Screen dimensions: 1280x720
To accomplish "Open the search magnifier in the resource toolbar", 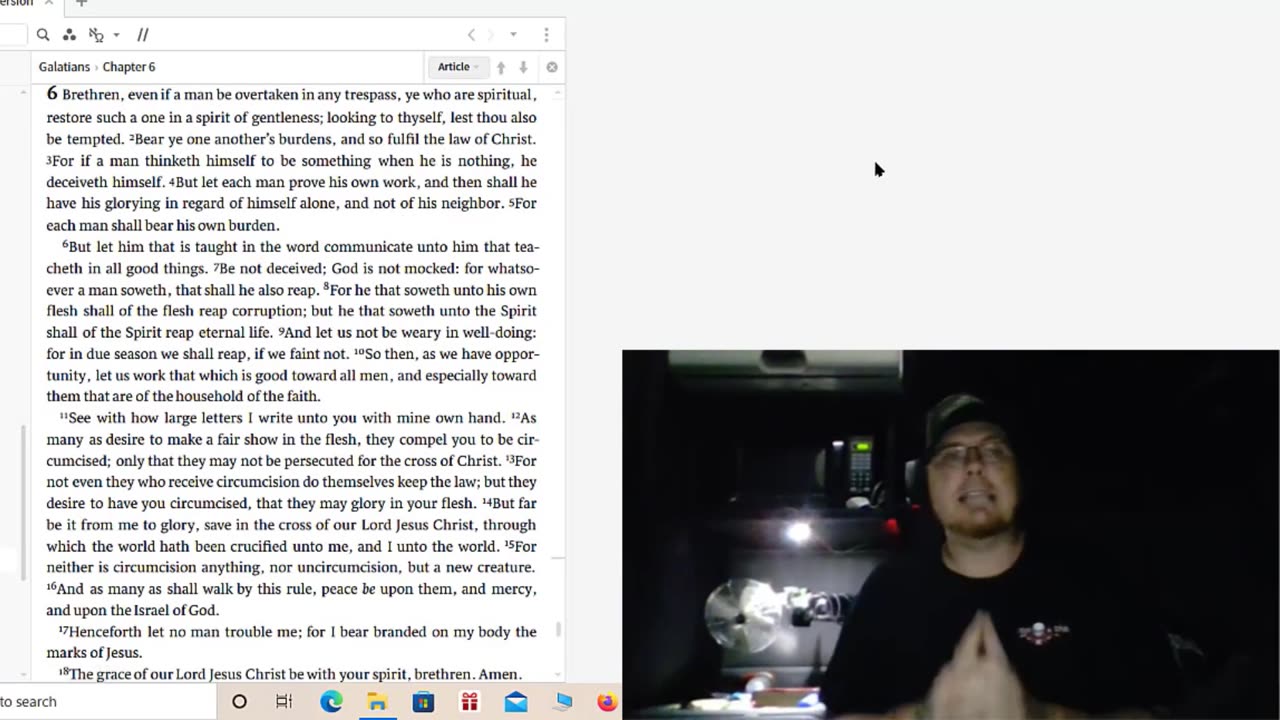I will click(x=43, y=35).
